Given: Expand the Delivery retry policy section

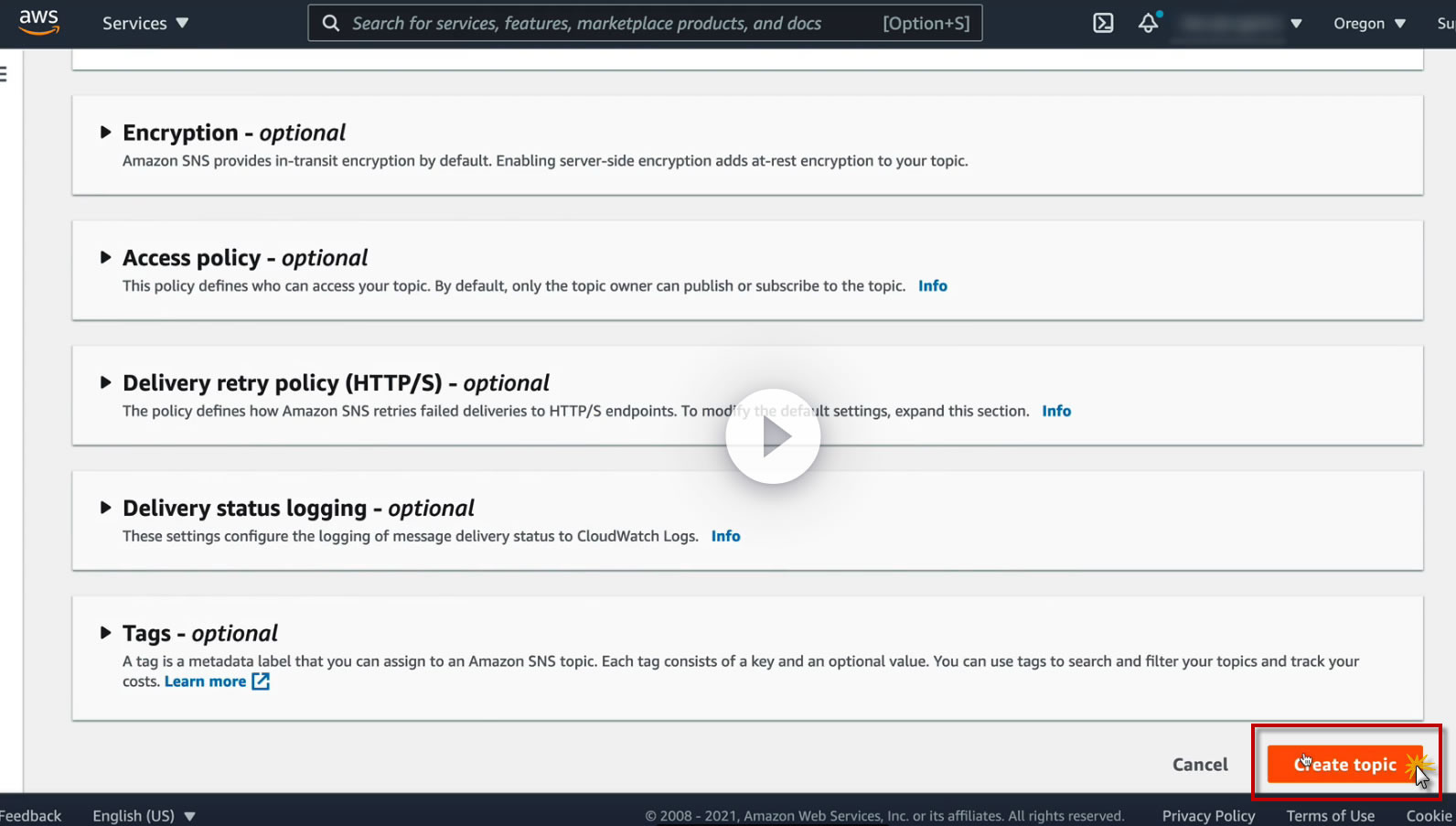Looking at the screenshot, I should (106, 382).
